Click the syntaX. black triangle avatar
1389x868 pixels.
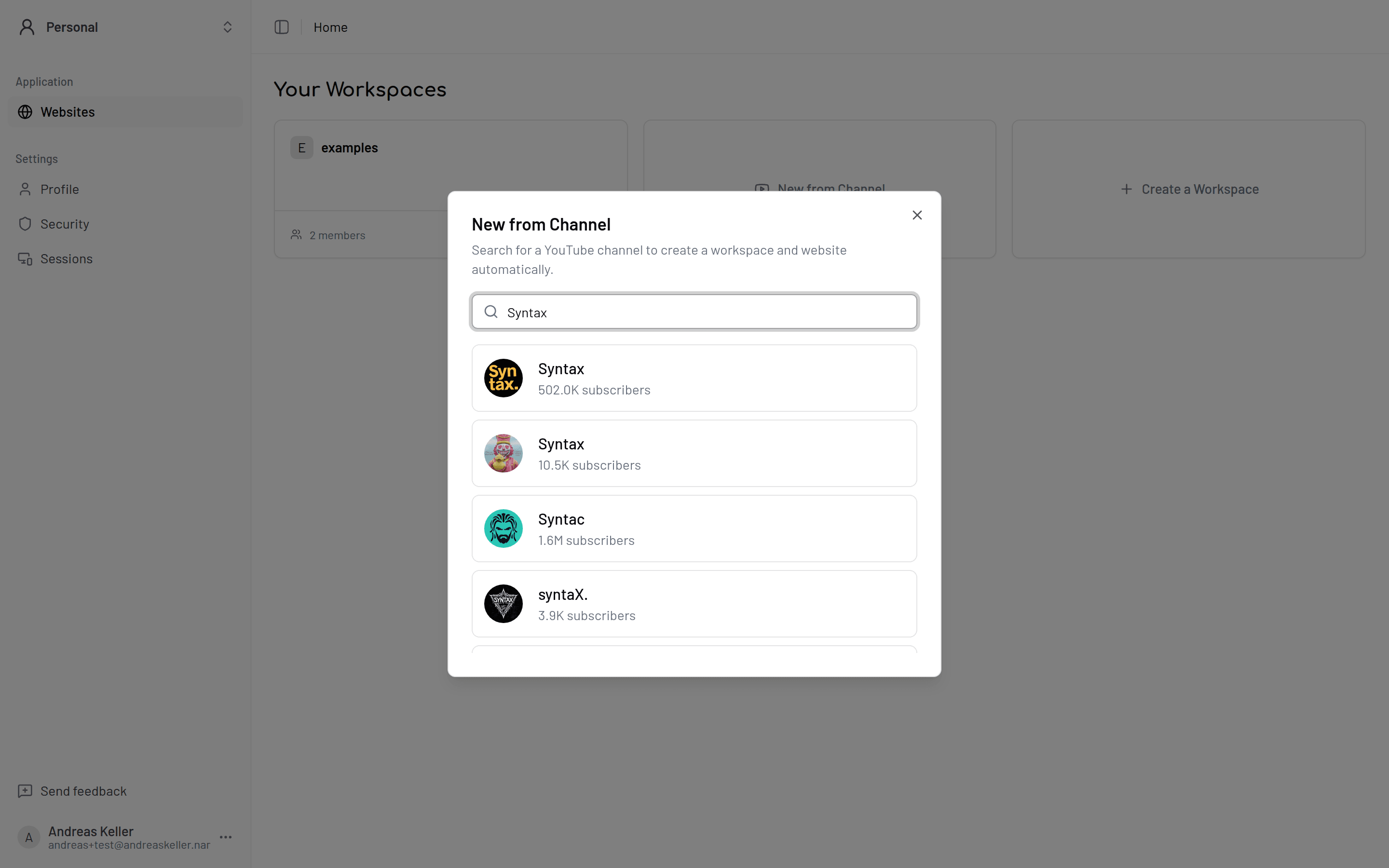click(504, 604)
